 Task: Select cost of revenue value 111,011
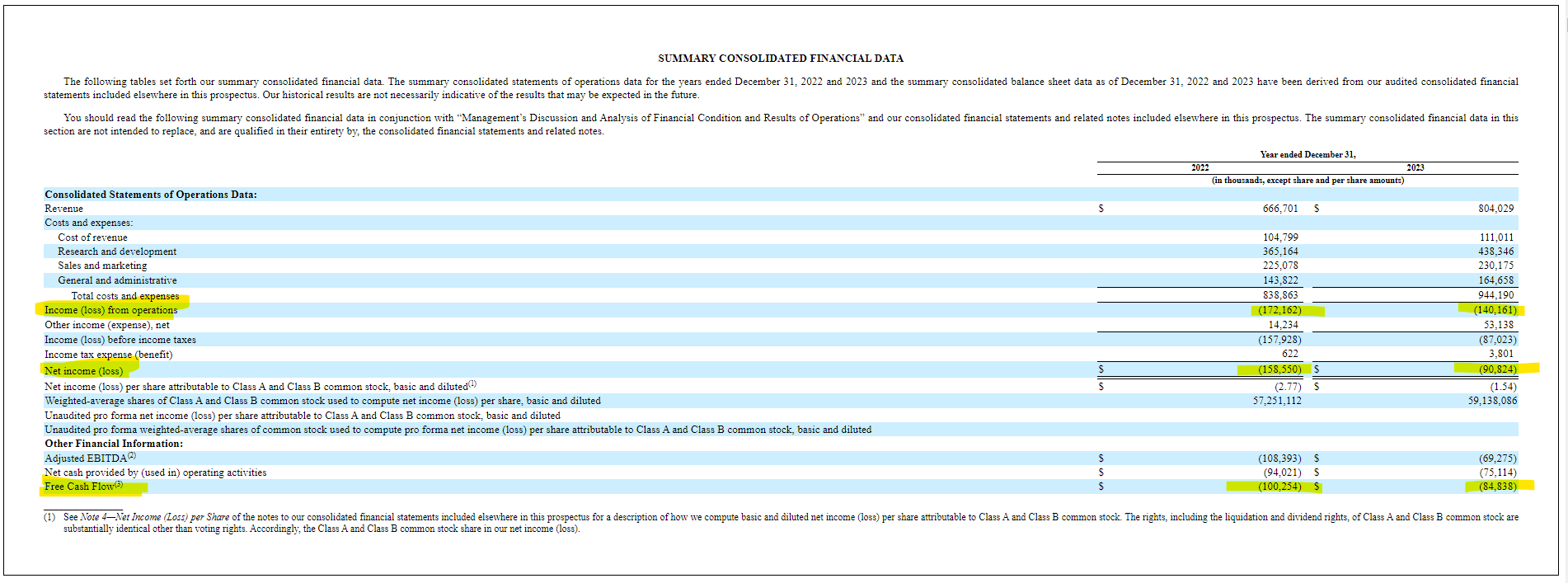(x=1496, y=237)
